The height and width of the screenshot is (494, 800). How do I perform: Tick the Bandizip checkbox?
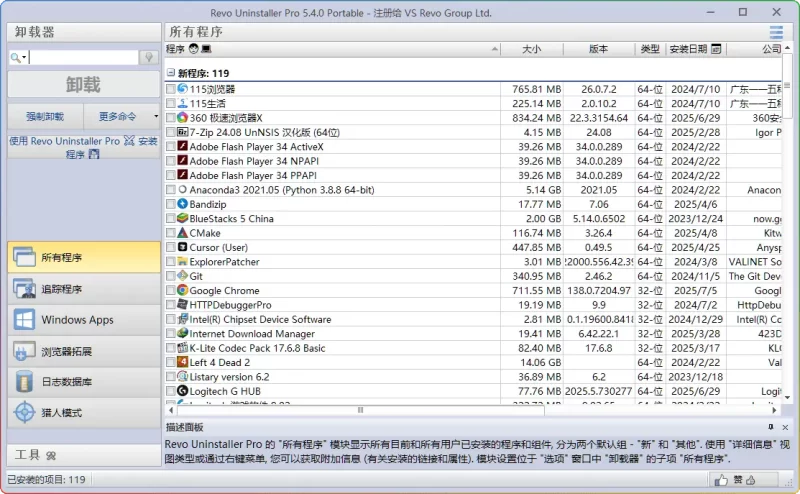pyautogui.click(x=170, y=204)
